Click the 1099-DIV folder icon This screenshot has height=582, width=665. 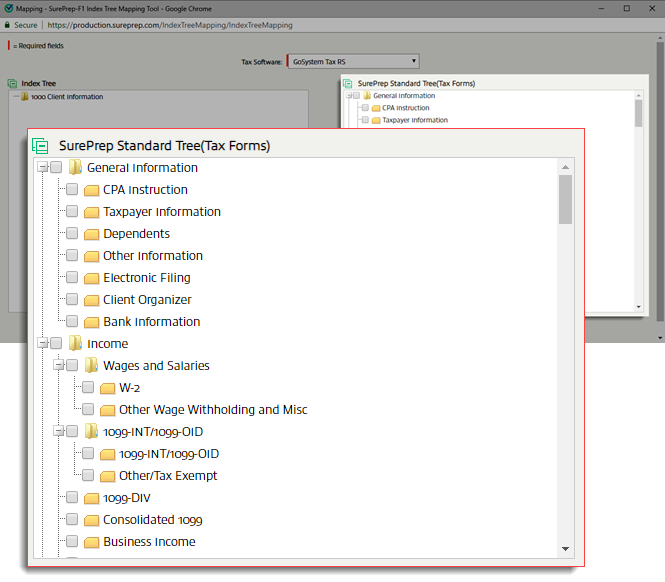click(x=91, y=498)
